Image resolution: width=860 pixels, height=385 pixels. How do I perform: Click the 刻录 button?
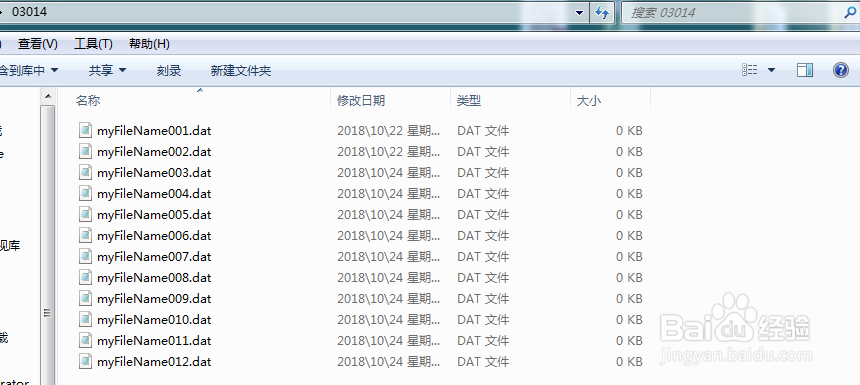(x=169, y=71)
